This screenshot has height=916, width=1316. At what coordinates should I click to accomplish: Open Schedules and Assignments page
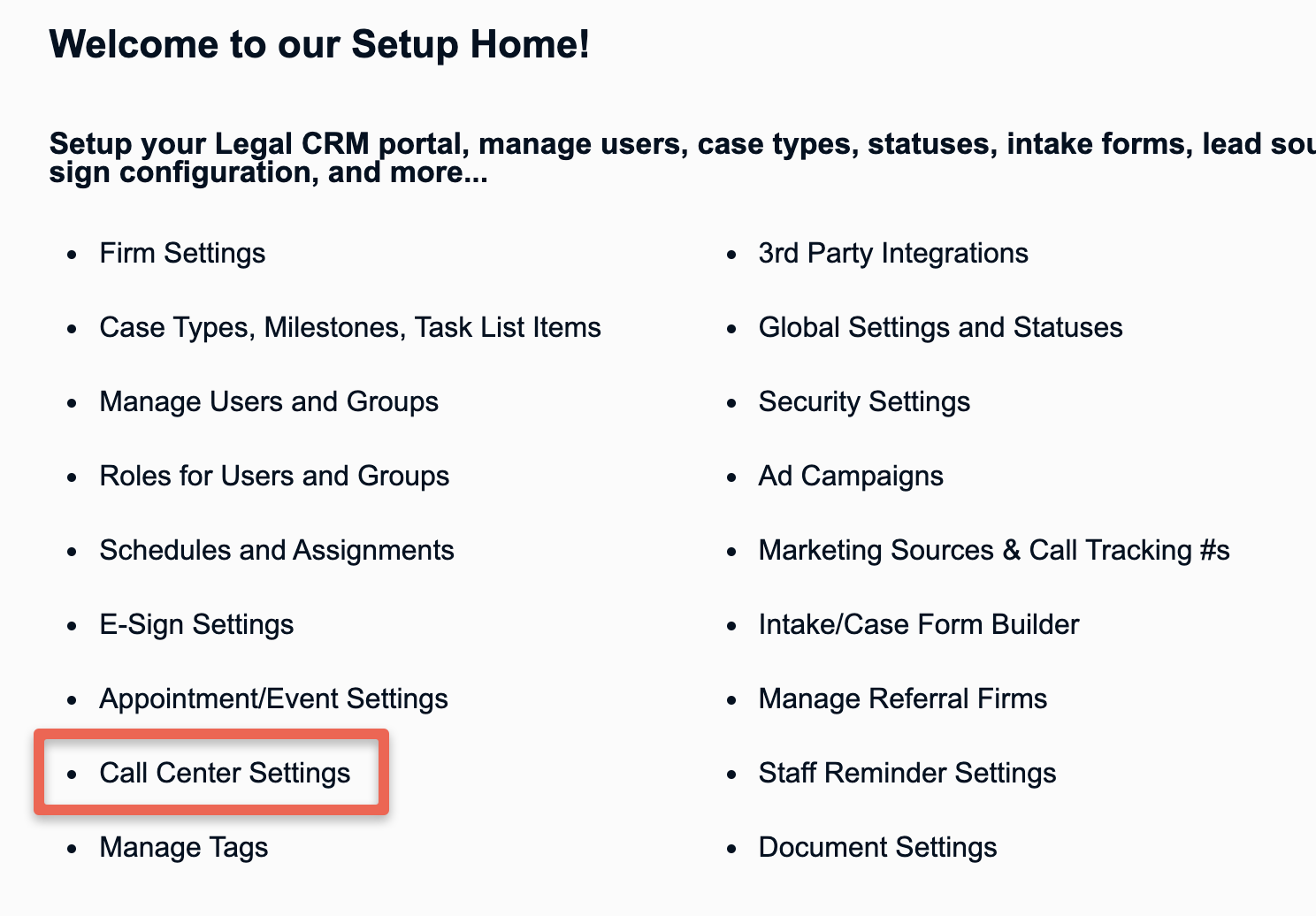click(276, 551)
